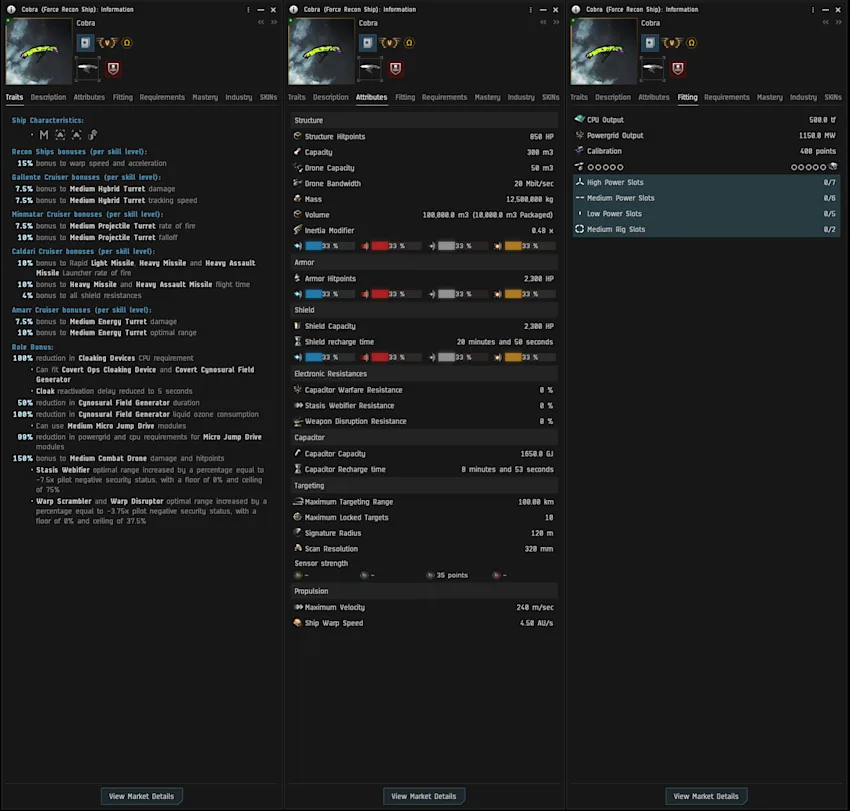Select the Low Power Slots row
Viewport: 850px width, 811px height.
click(x=706, y=214)
